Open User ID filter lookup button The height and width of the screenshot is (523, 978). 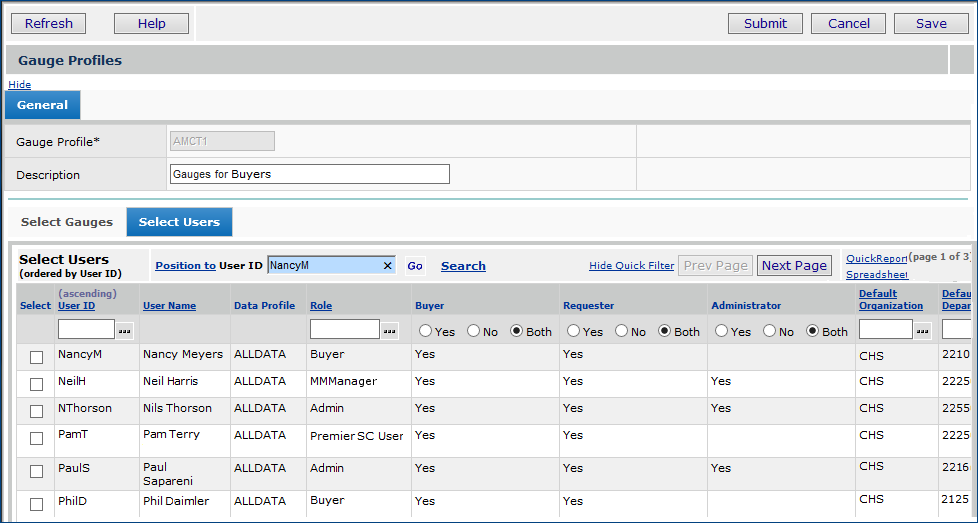coord(125,331)
